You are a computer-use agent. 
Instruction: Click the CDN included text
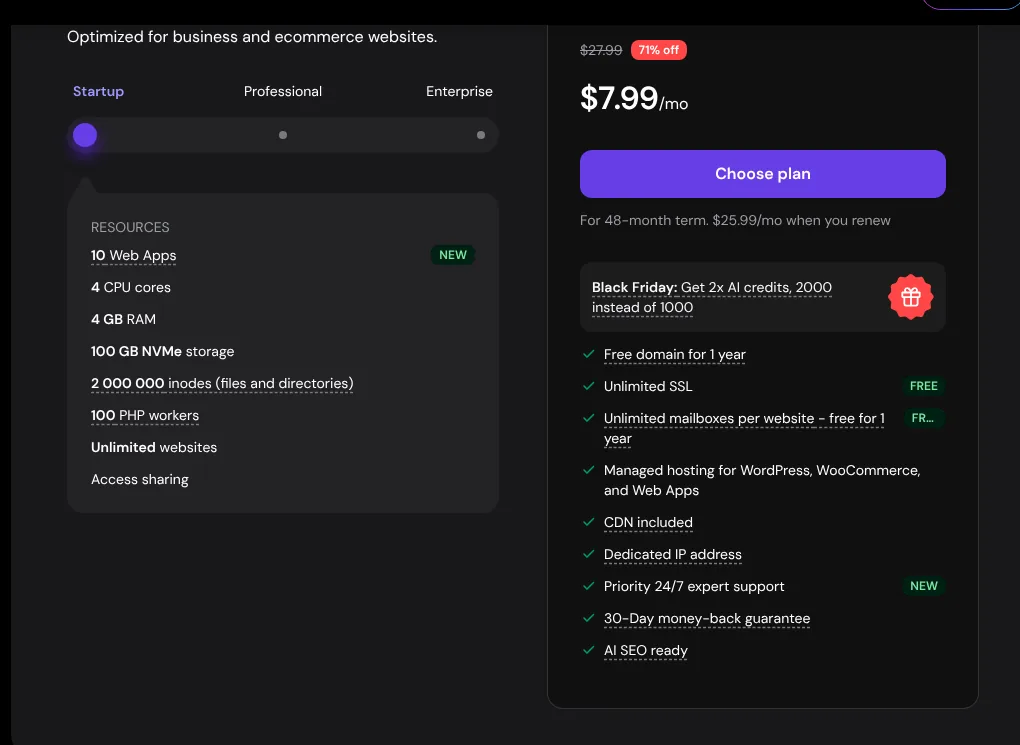[648, 522]
